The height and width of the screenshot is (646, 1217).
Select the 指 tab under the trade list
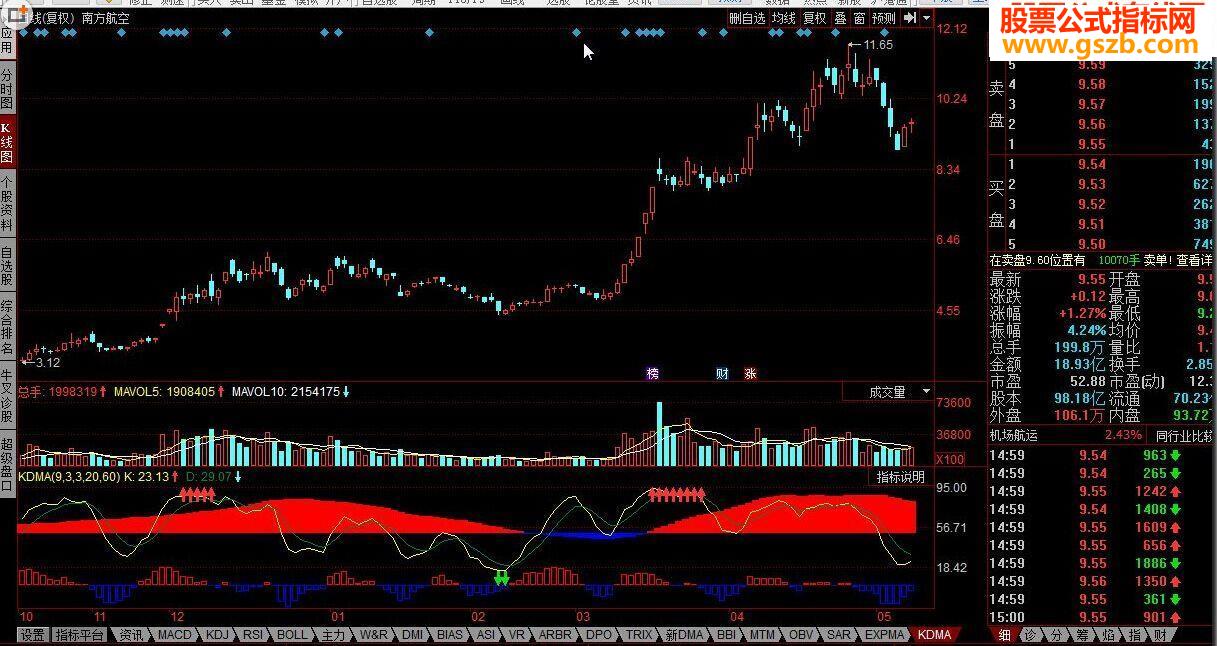(1134, 635)
